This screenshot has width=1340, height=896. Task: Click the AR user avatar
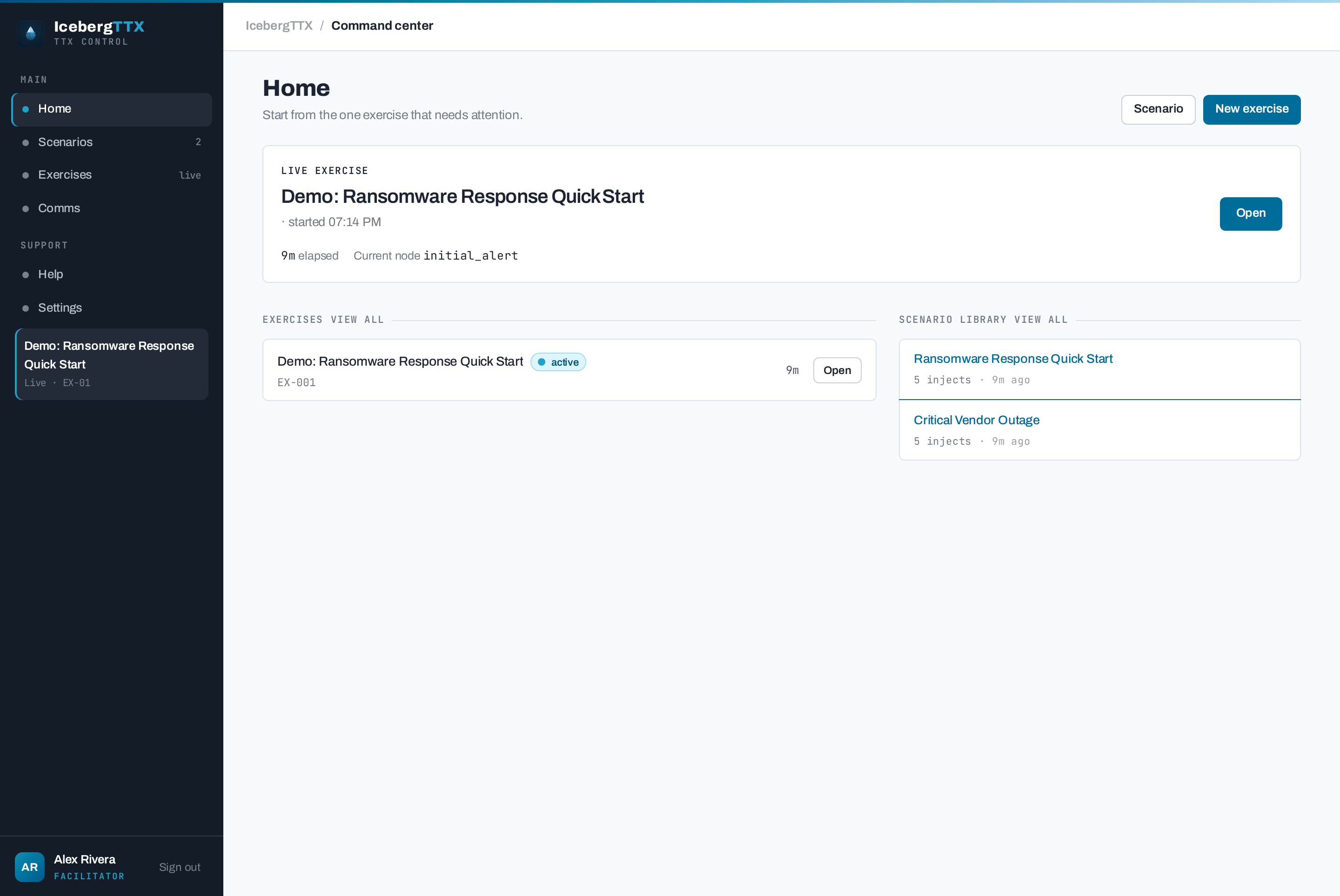coord(30,867)
